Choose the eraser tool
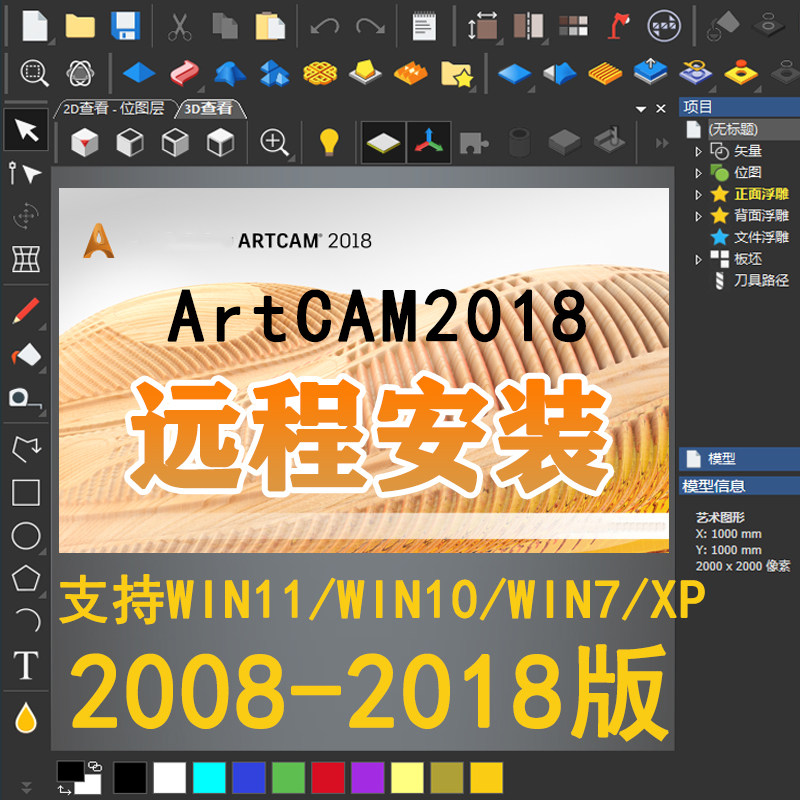This screenshot has height=800, width=800. click(27, 355)
